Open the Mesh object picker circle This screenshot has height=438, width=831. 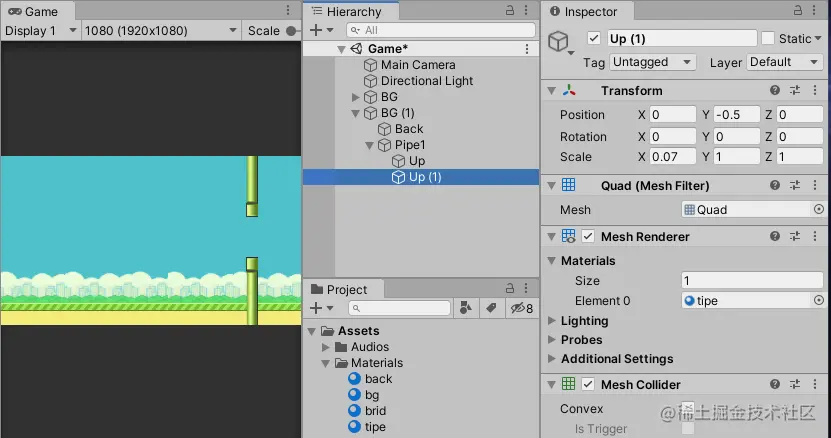(819, 209)
